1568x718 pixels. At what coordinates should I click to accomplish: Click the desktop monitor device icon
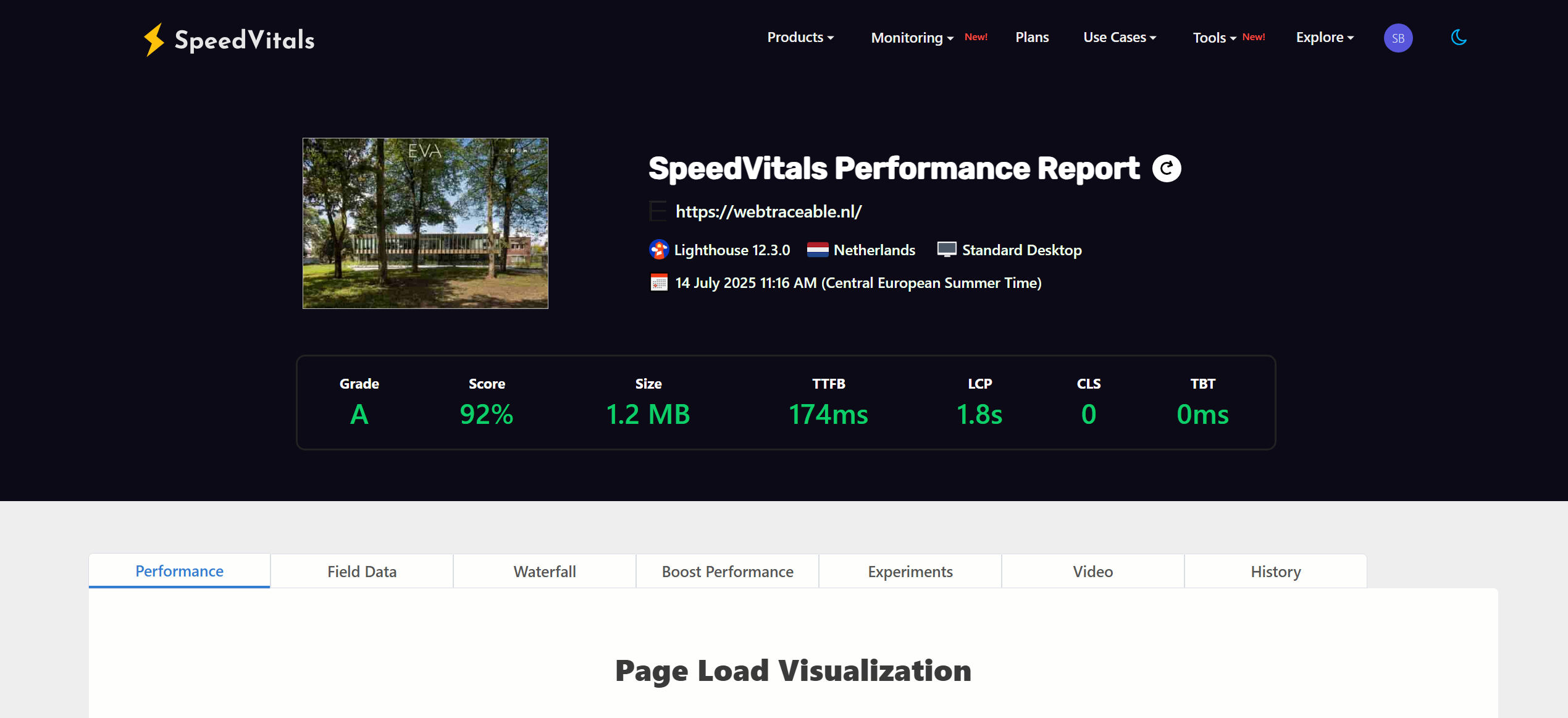[x=947, y=249]
